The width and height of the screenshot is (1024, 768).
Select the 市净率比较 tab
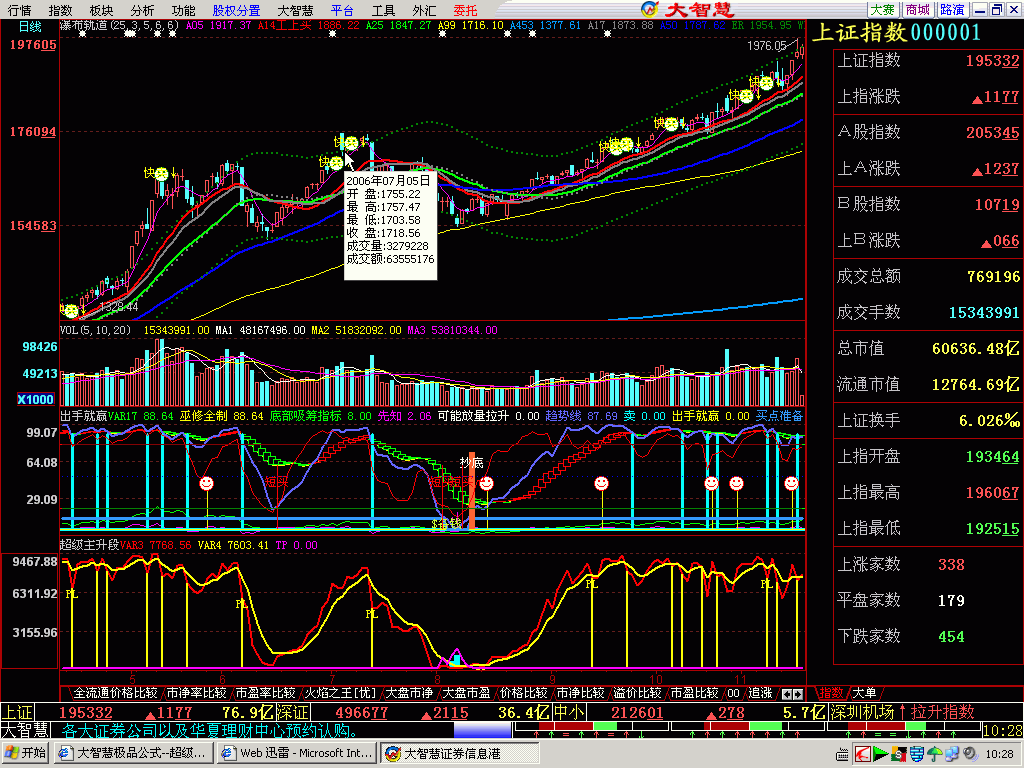tap(197, 693)
